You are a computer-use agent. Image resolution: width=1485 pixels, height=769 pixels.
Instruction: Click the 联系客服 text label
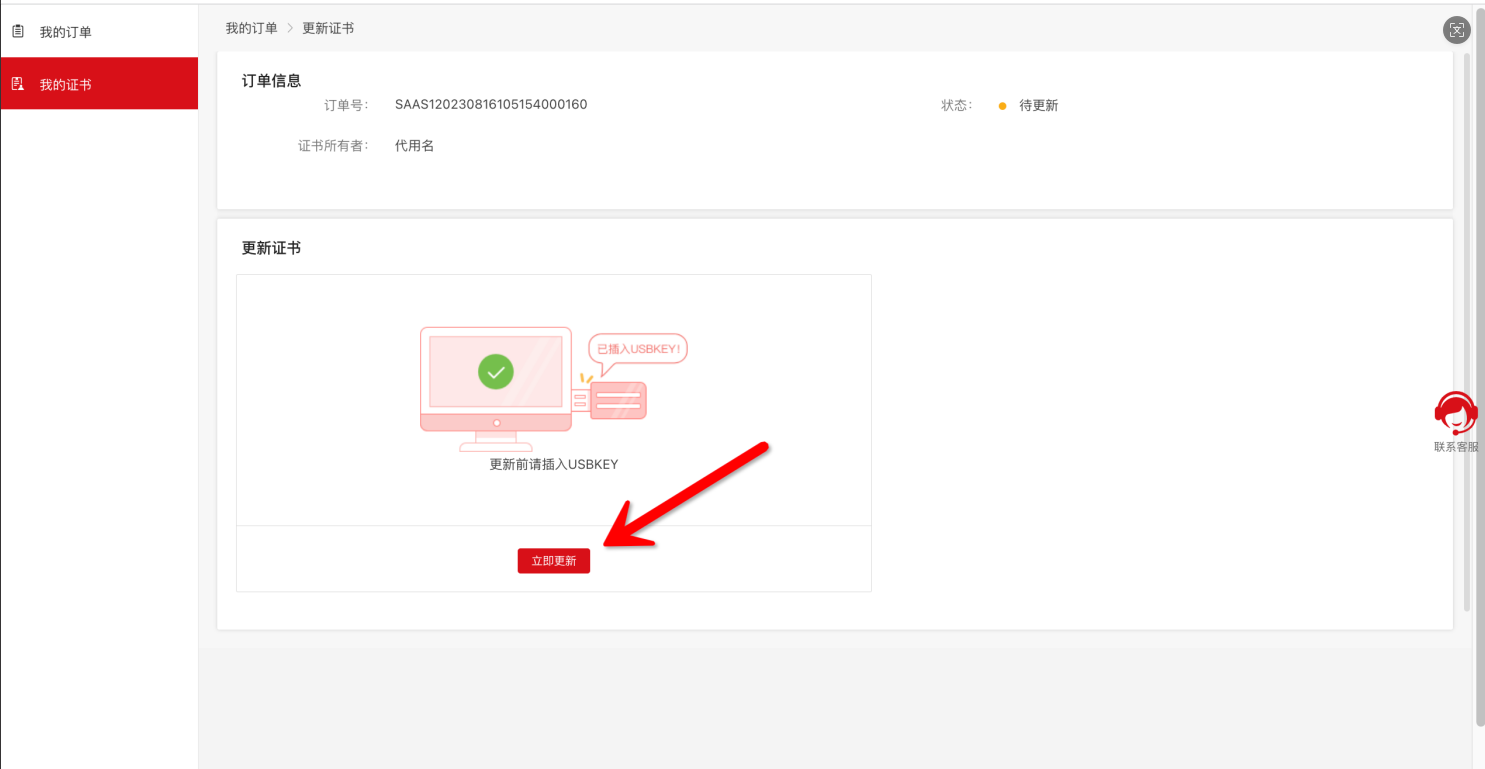1455,447
